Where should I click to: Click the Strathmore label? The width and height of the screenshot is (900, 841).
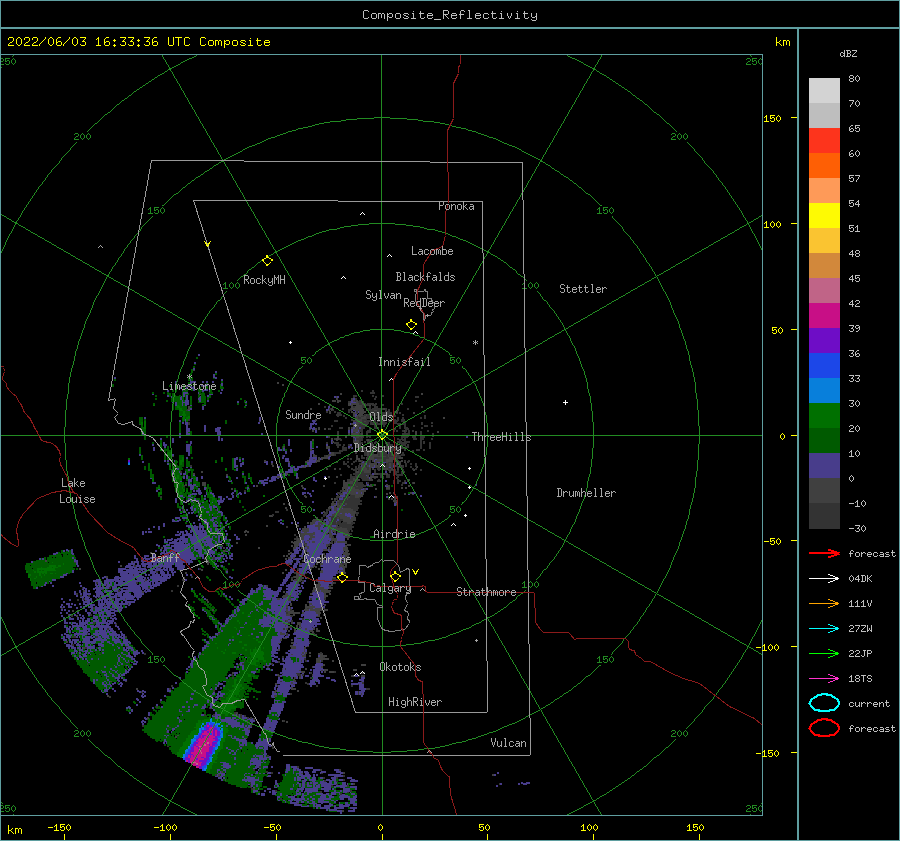click(486, 592)
